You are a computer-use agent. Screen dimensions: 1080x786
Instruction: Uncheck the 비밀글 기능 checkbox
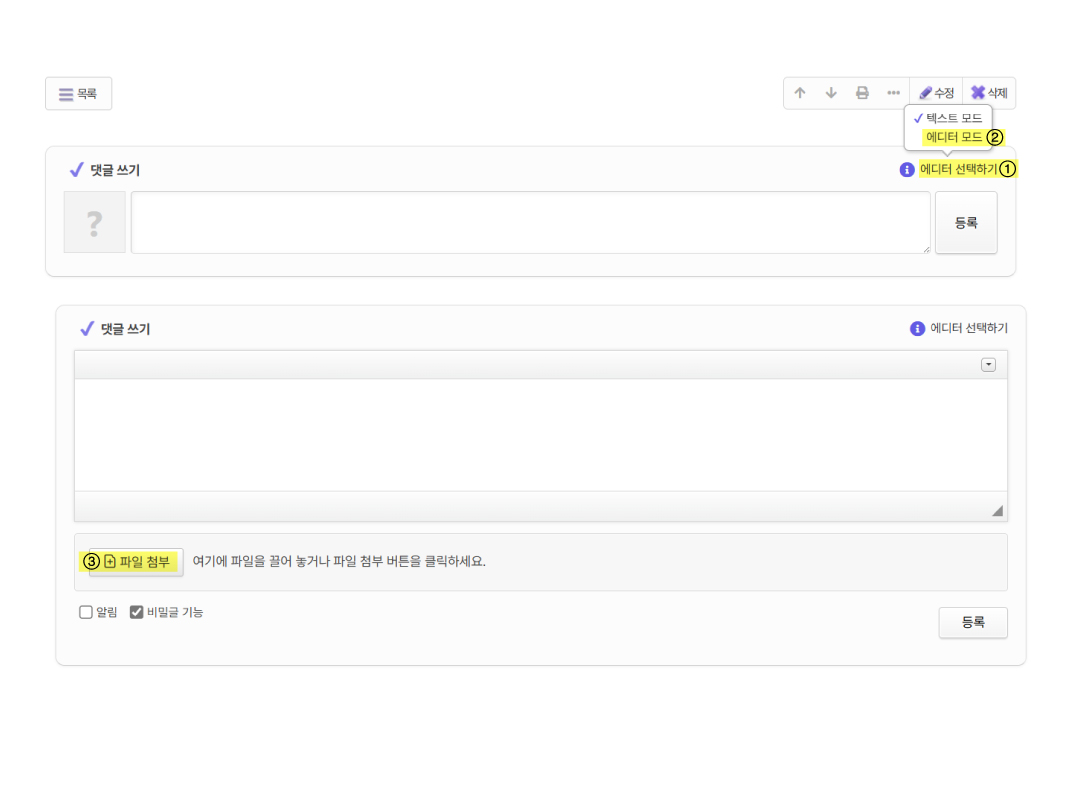[137, 612]
